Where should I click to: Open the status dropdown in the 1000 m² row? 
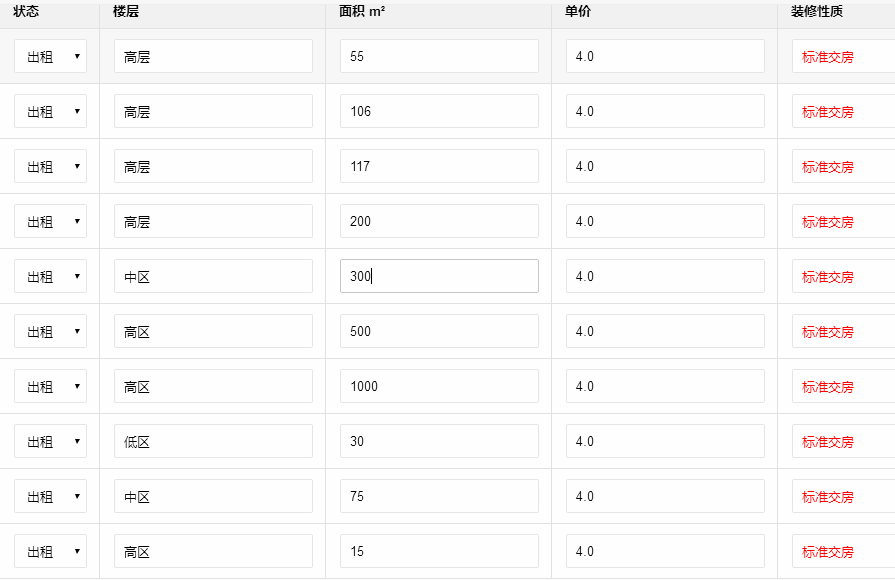[x=50, y=387]
